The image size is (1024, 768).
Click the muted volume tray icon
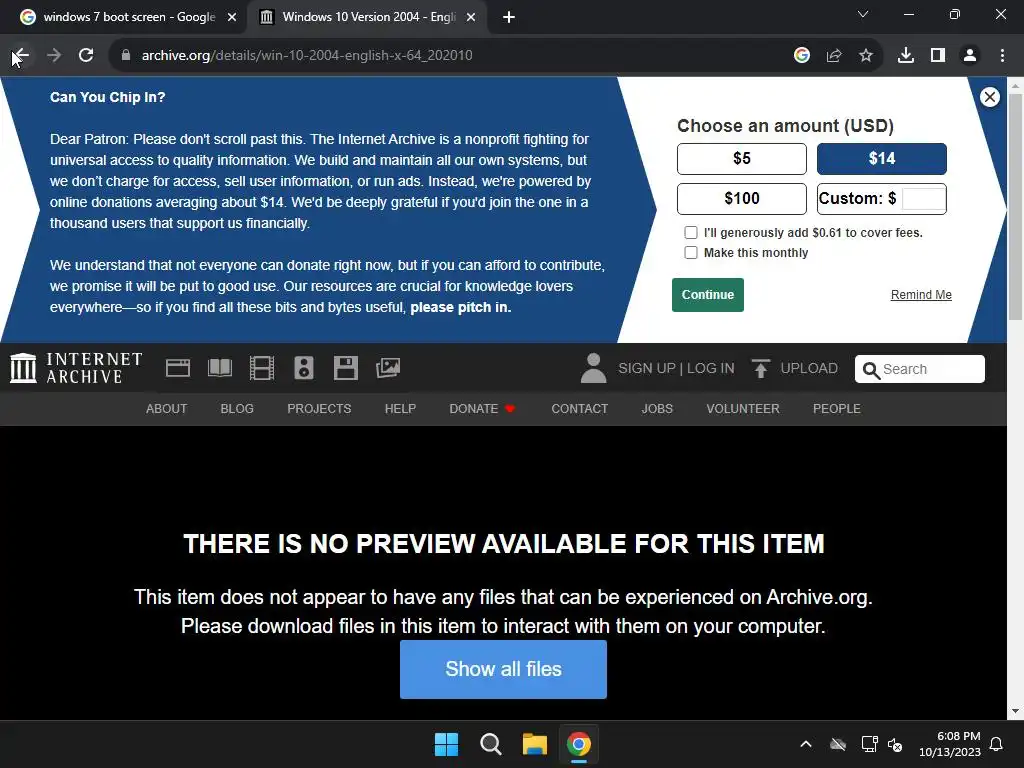[x=895, y=744]
